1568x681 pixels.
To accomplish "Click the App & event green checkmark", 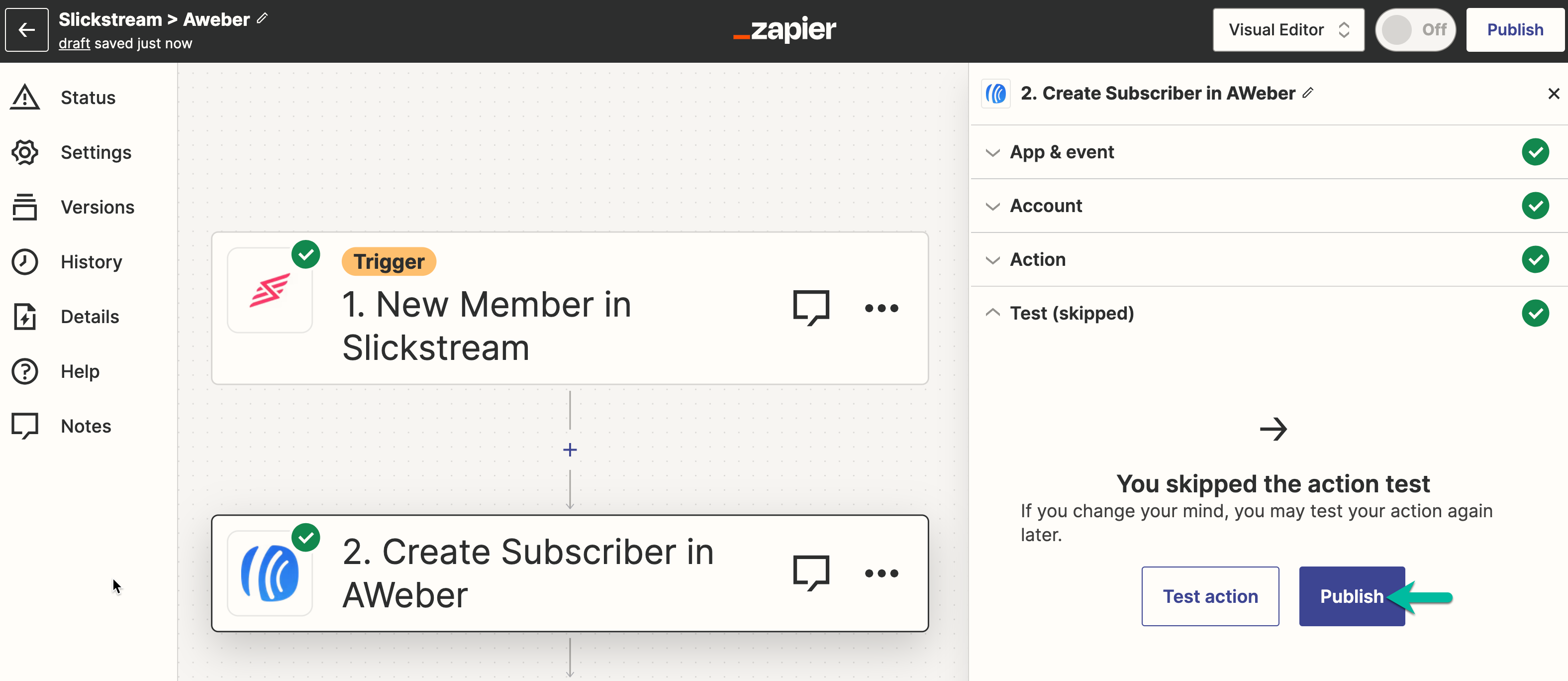I will pyautogui.click(x=1535, y=152).
